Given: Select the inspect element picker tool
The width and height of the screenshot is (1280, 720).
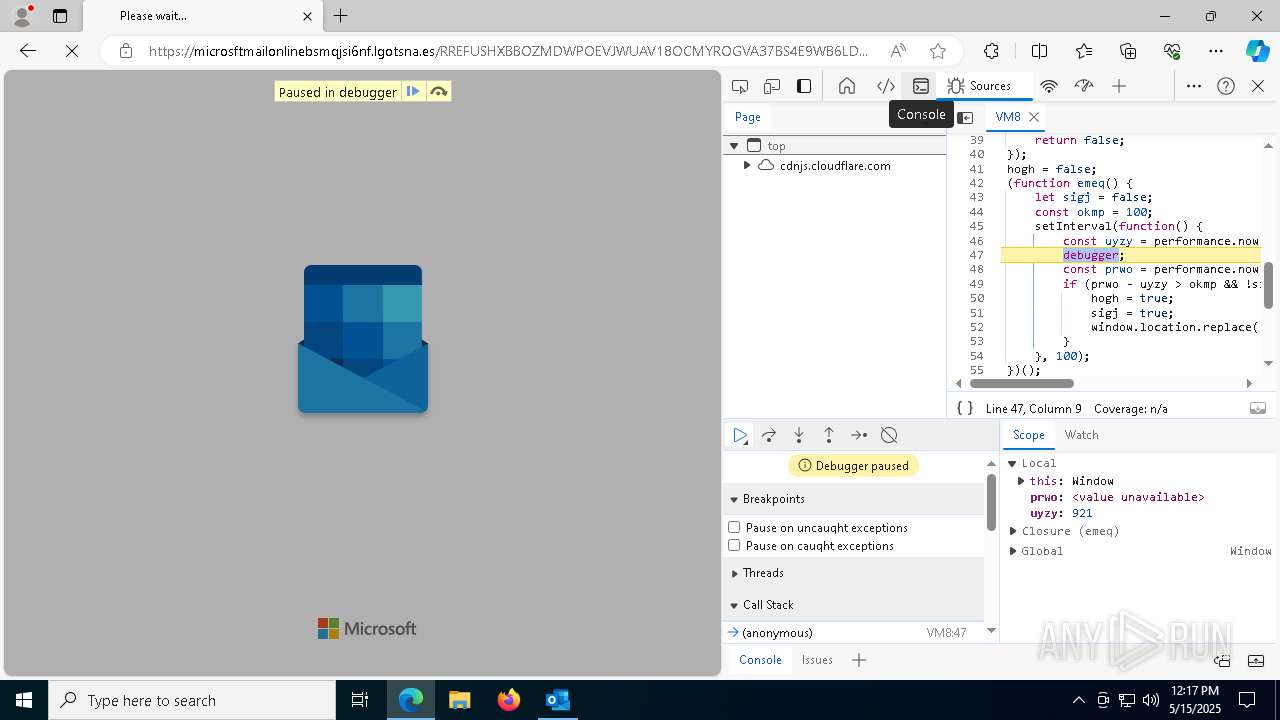Looking at the screenshot, I should 740,86.
